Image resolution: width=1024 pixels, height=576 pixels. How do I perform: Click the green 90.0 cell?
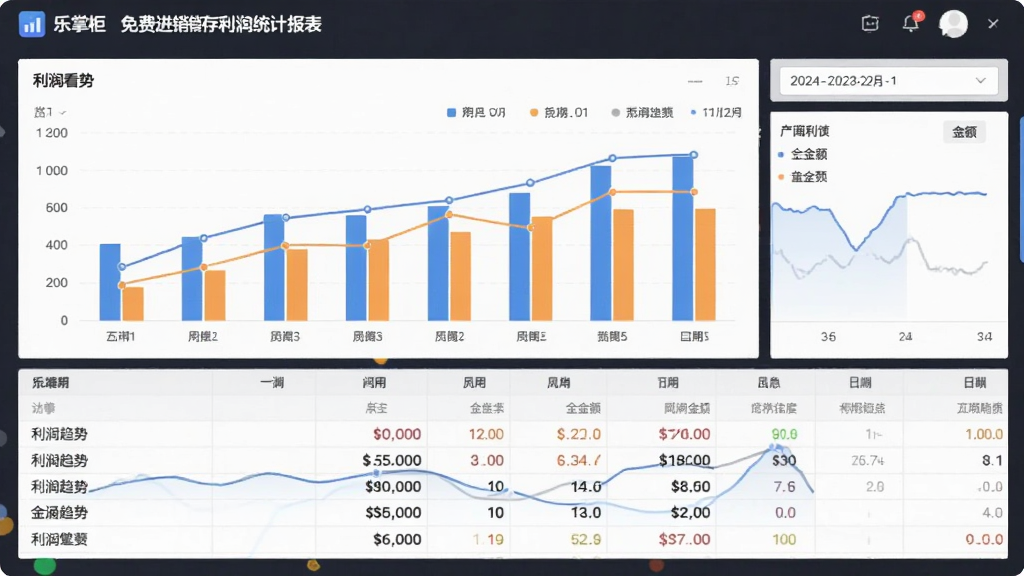[x=784, y=434]
